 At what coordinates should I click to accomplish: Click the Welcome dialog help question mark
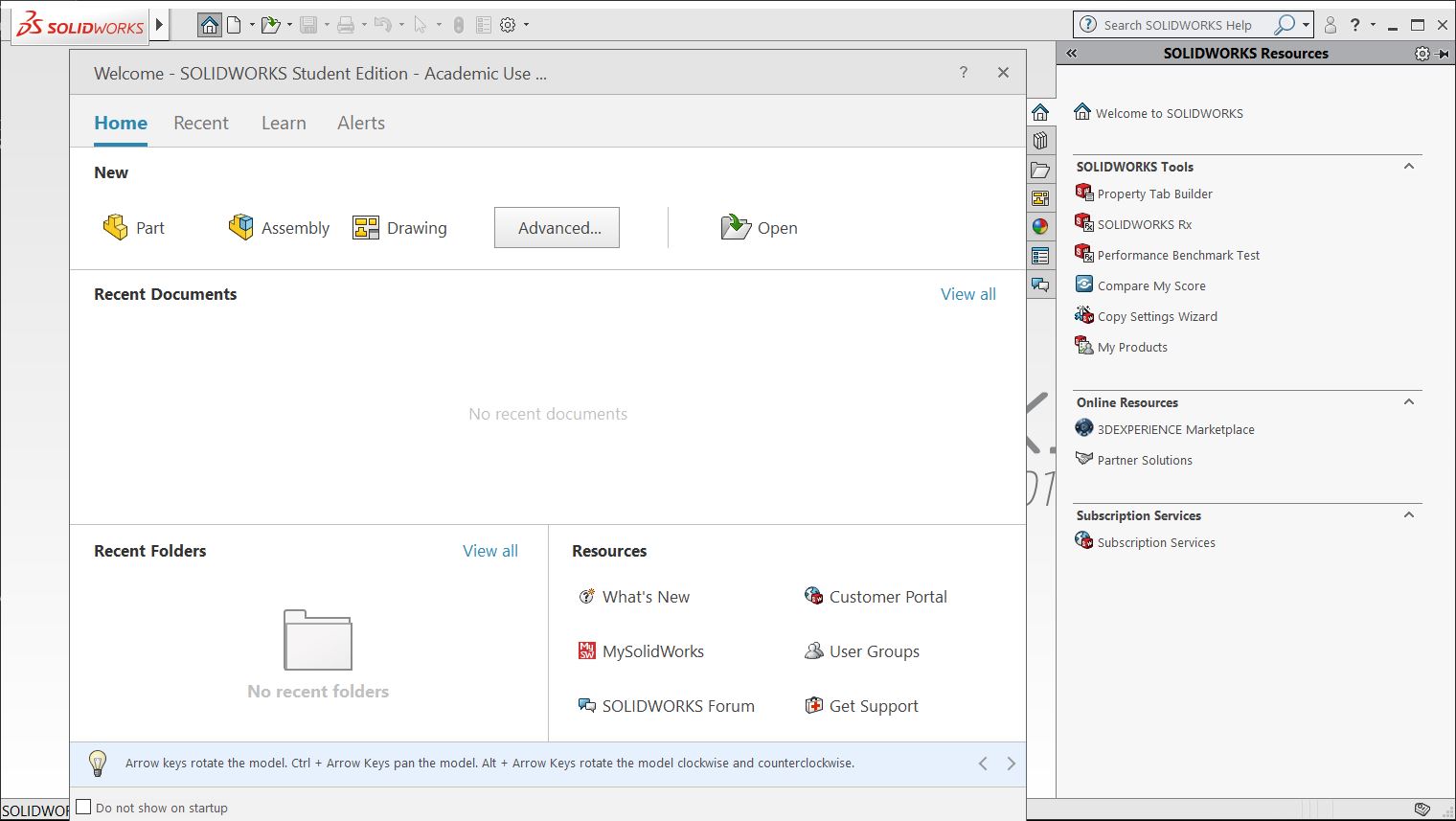964,73
